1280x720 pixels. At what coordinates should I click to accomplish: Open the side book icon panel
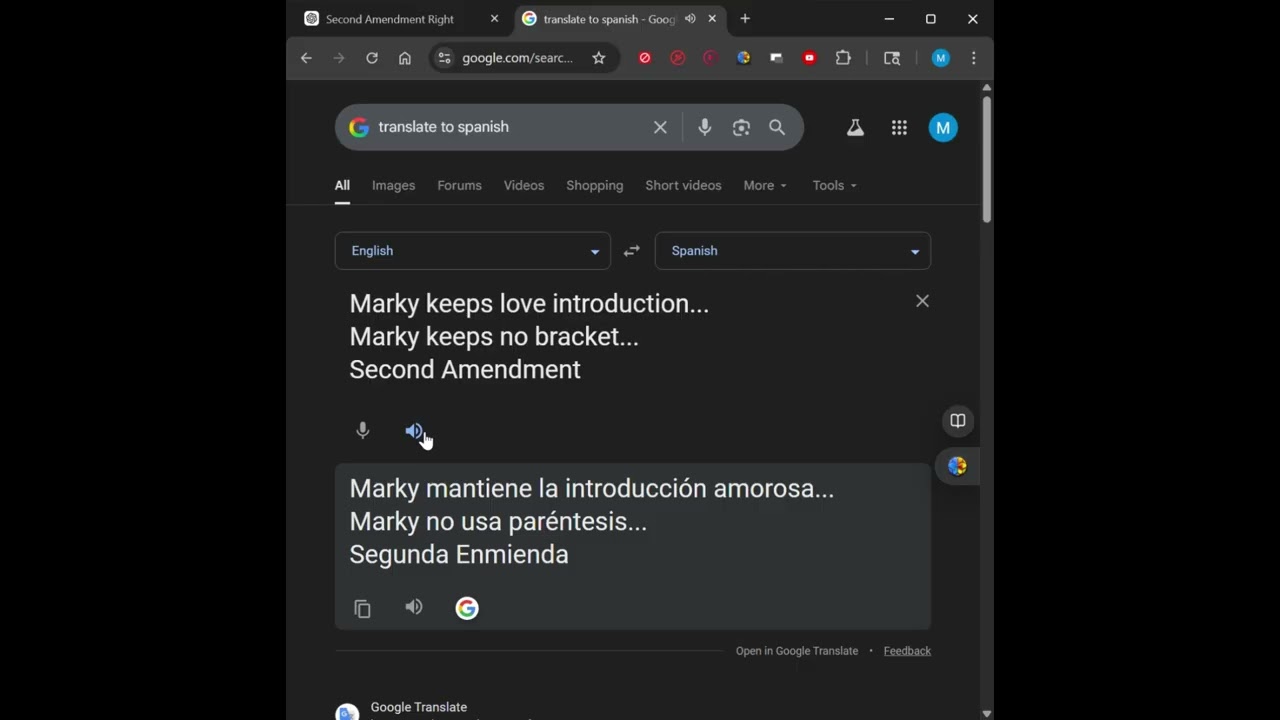[957, 421]
